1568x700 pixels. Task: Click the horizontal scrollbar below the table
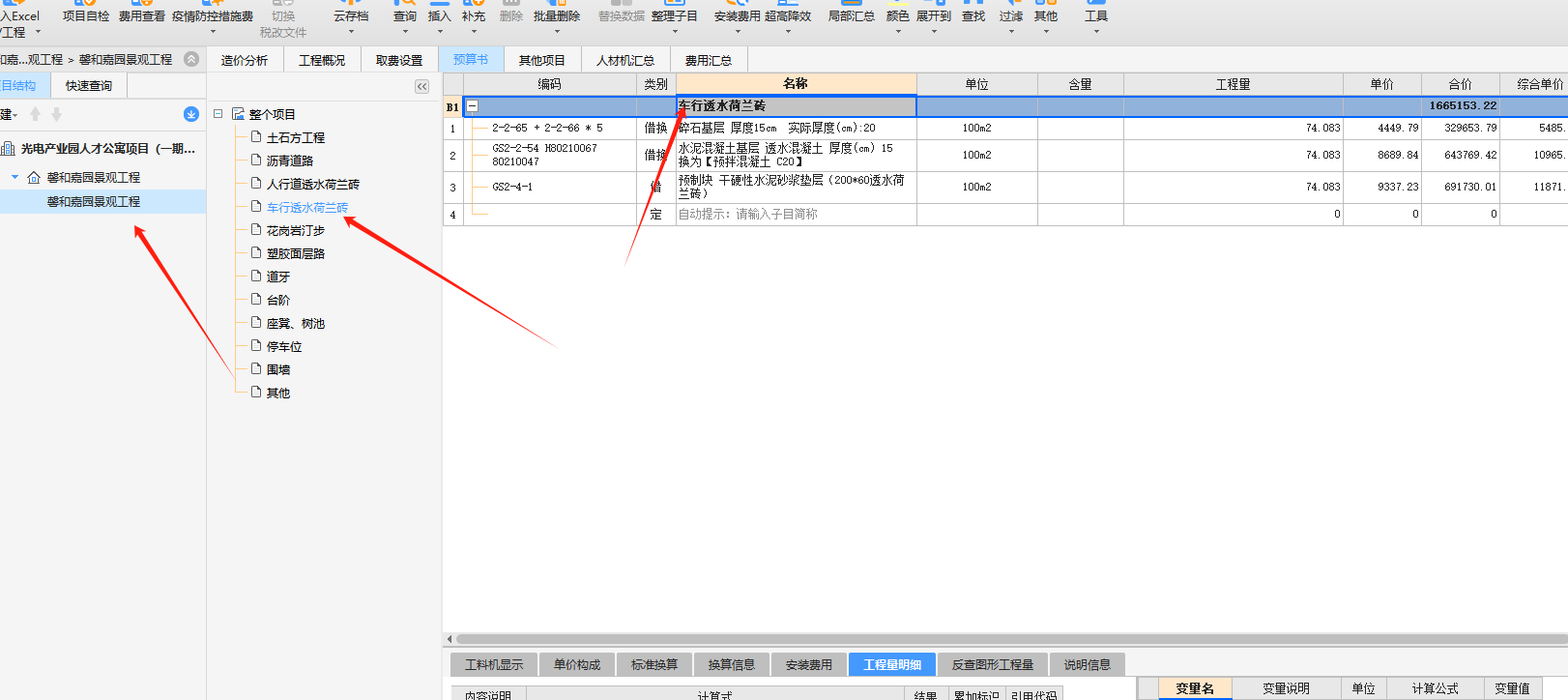pyautogui.click(x=1011, y=639)
